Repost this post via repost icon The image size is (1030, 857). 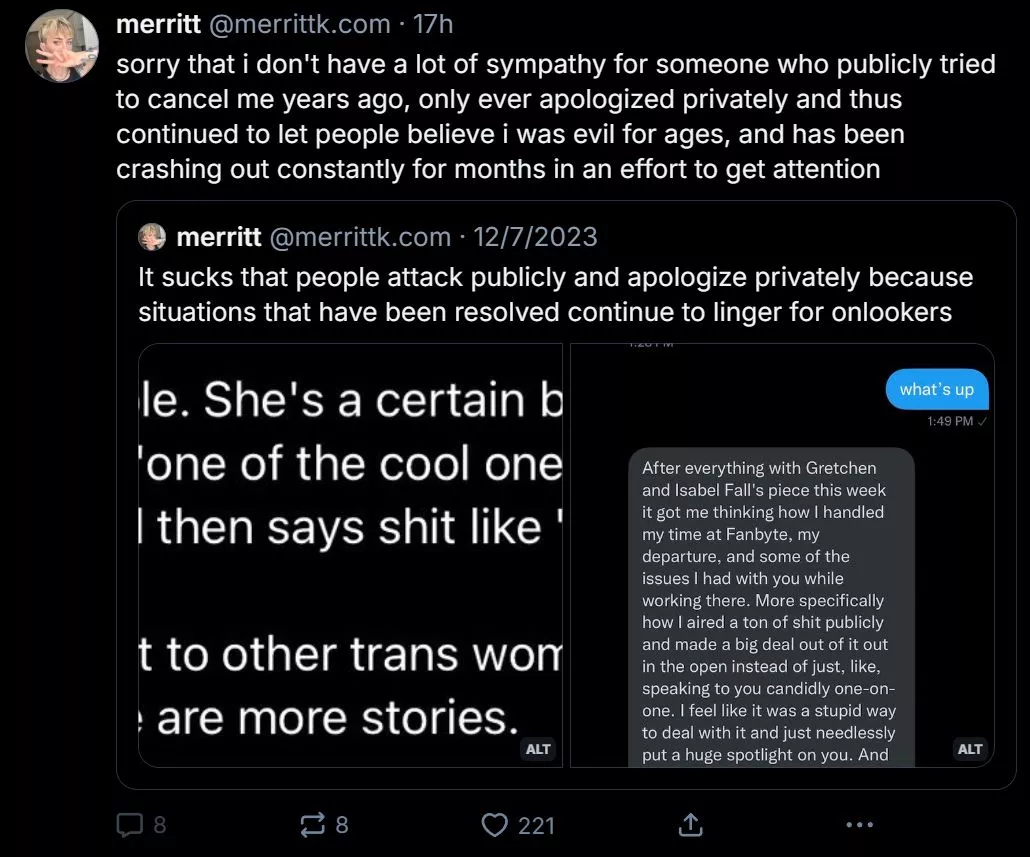pyautogui.click(x=312, y=824)
